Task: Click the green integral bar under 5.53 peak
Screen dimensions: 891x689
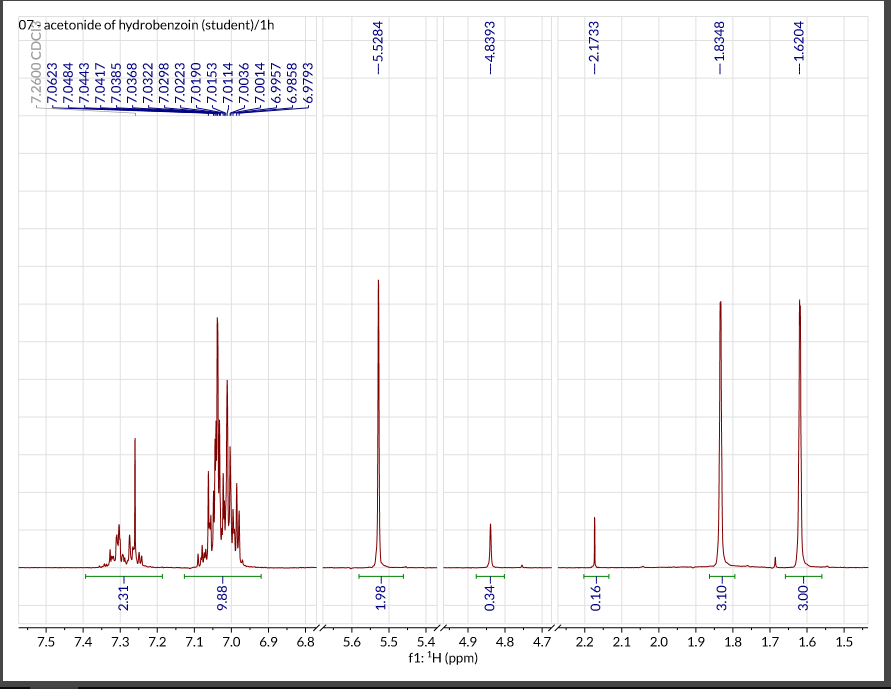Action: pos(381,577)
